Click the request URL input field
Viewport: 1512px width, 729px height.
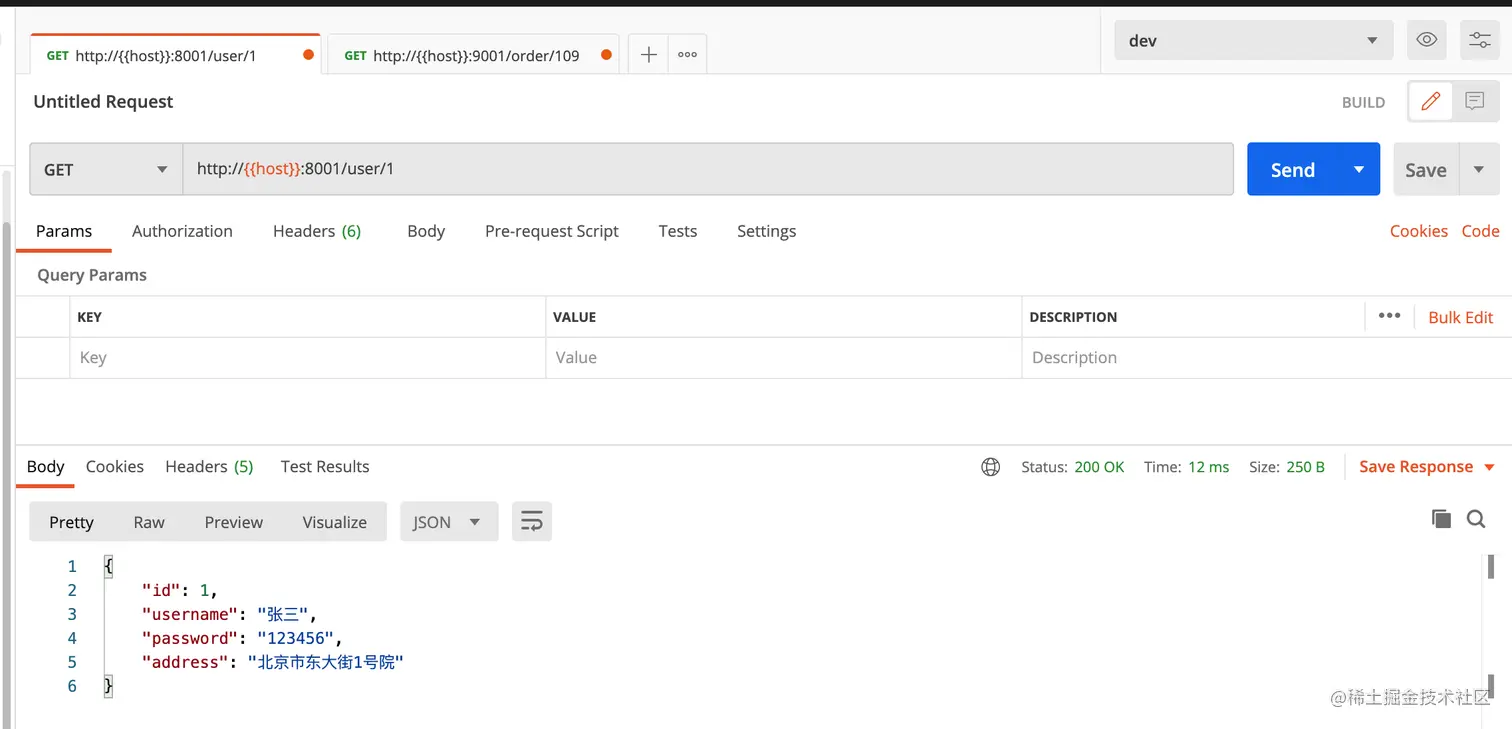tap(708, 169)
